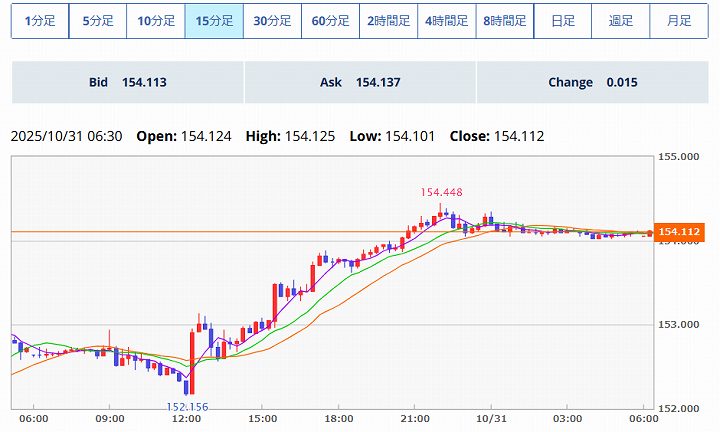Screen dimensions: 720x432
Task: Switch to monthly 月足 chart
Action: click(x=678, y=20)
